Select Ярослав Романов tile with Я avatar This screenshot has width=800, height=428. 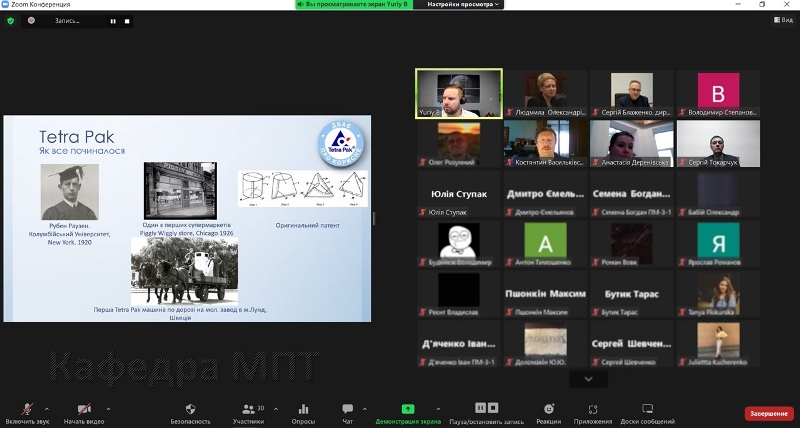click(x=718, y=244)
